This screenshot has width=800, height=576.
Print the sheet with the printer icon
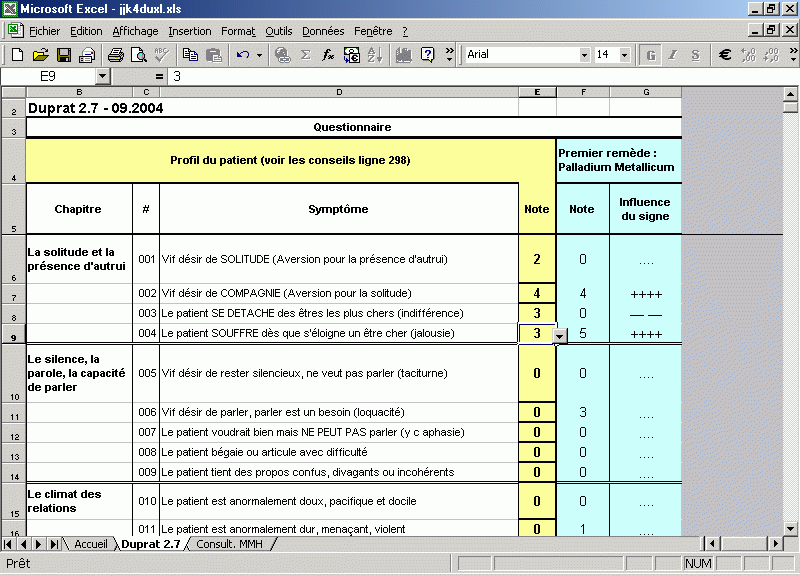click(x=116, y=55)
